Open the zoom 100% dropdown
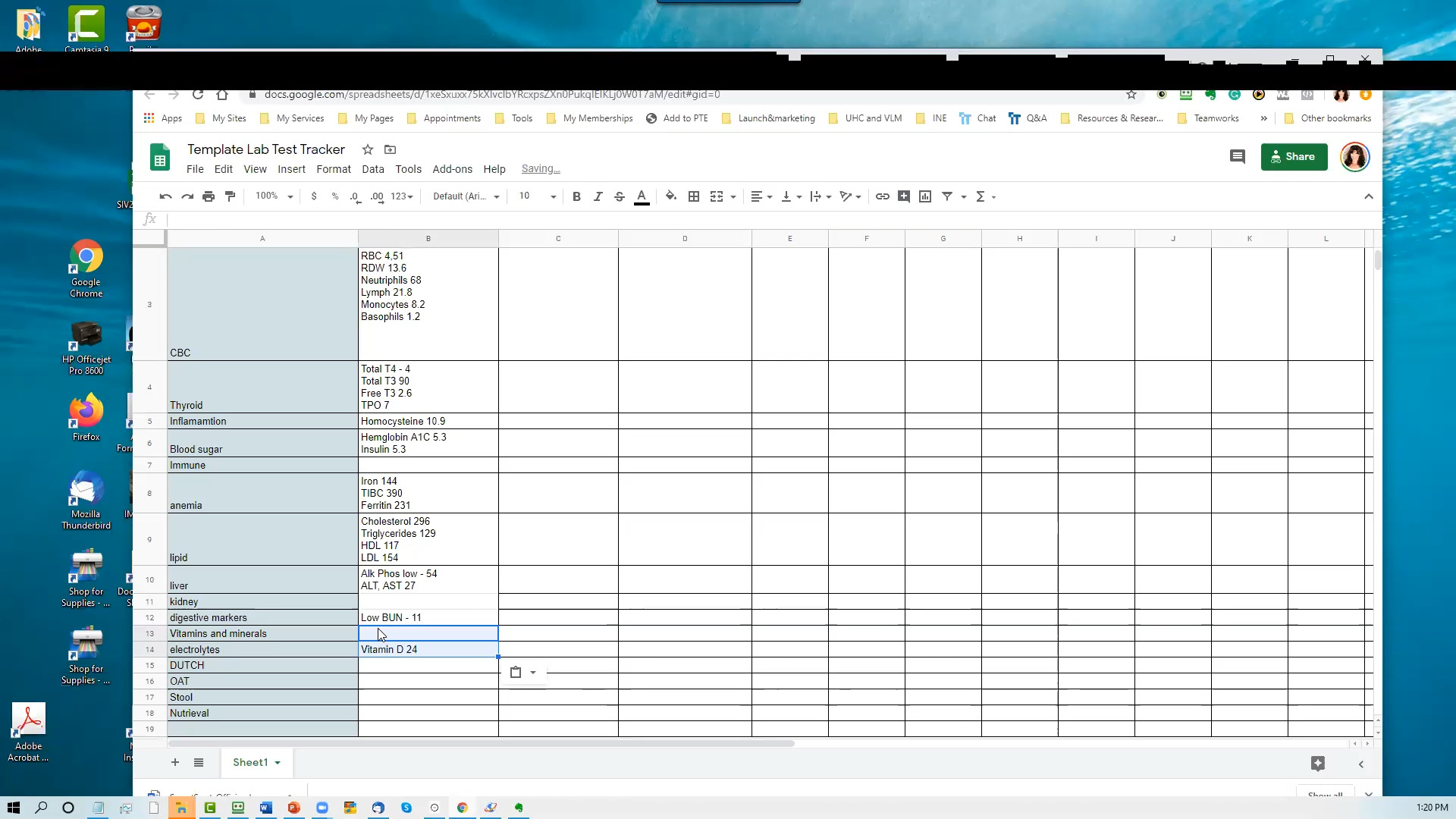Image resolution: width=1456 pixels, height=819 pixels. [x=274, y=196]
